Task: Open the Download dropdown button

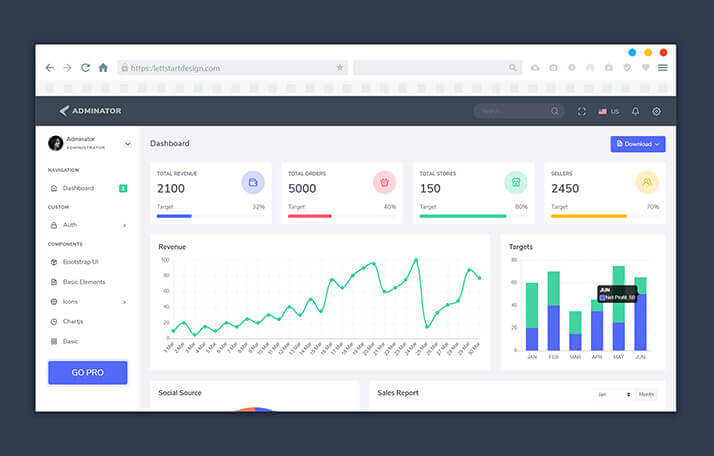Action: click(x=638, y=144)
